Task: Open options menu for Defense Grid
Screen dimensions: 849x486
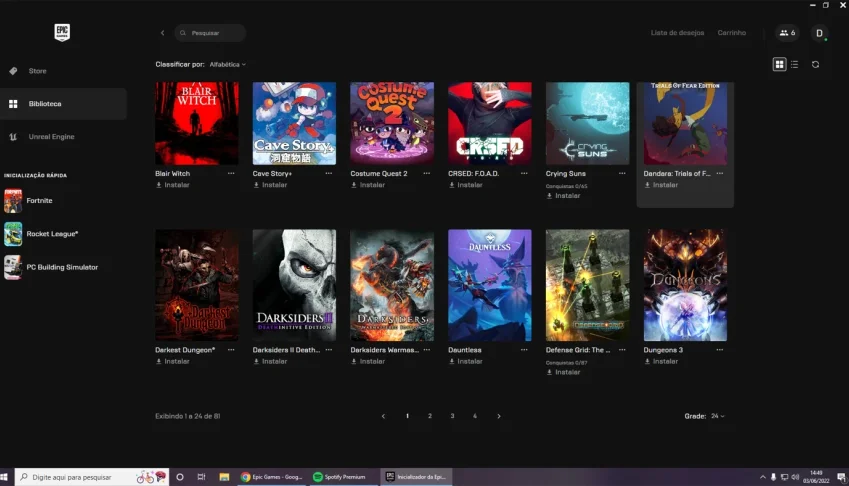Action: (x=622, y=350)
